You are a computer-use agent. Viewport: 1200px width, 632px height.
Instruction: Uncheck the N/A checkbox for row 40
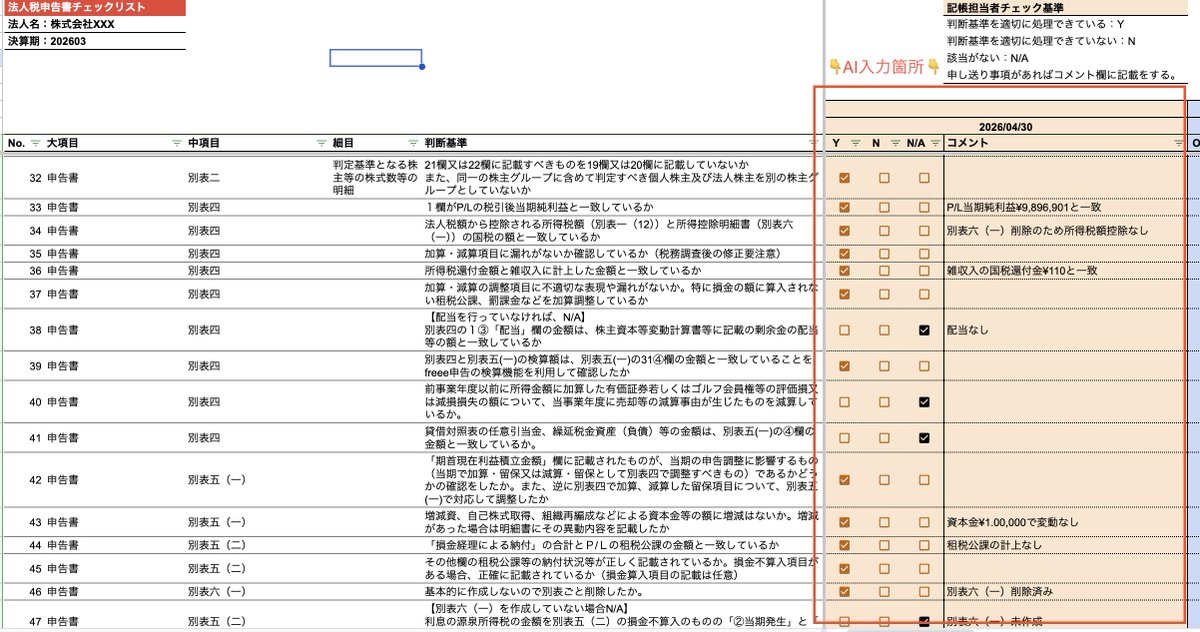click(924, 402)
